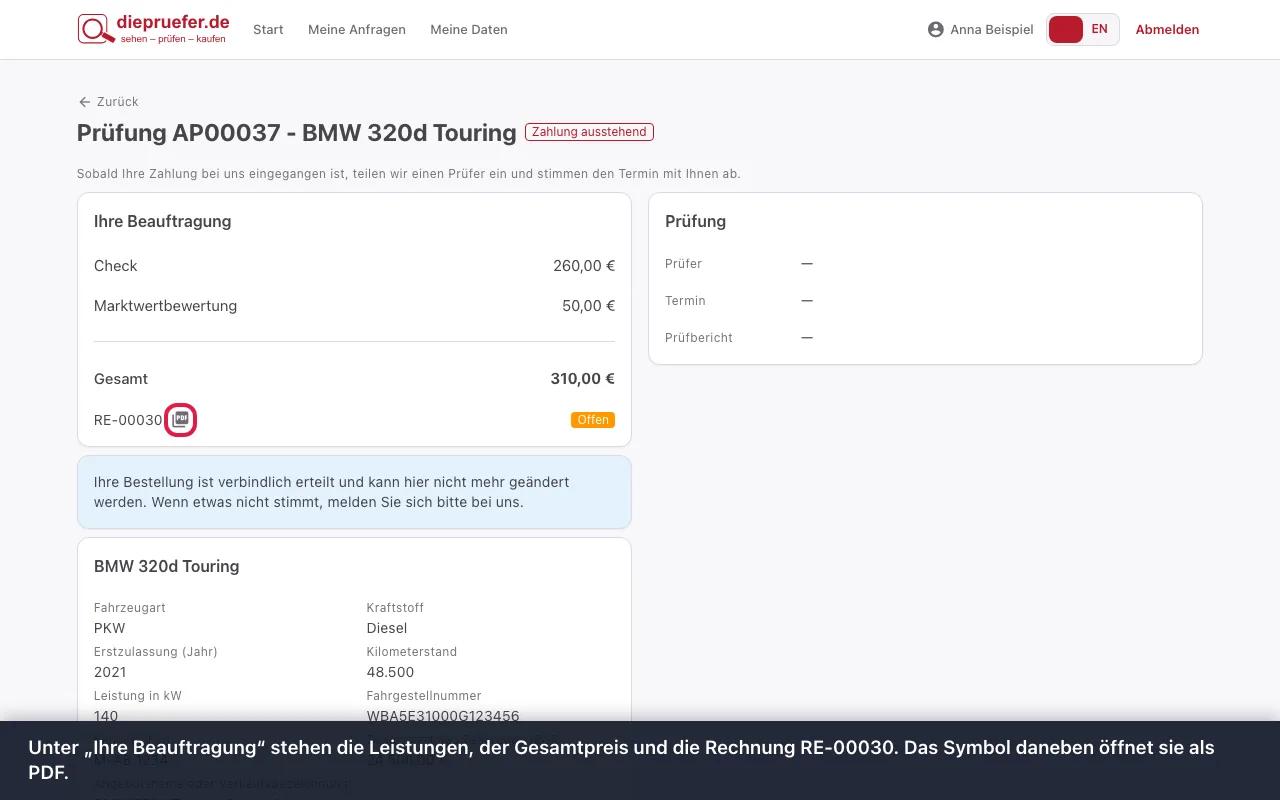Open the RE-00030 invoice PDF icon
Viewport: 1280px width, 800px height.
pyautogui.click(x=180, y=420)
